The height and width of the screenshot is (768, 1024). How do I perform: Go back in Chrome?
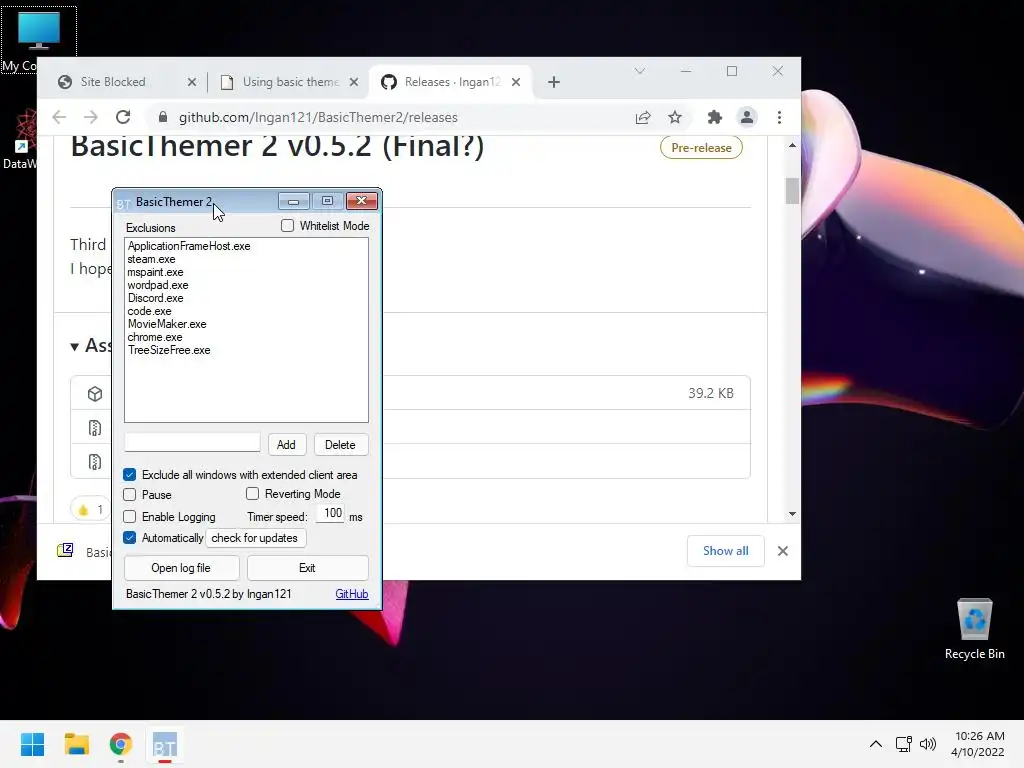click(59, 118)
